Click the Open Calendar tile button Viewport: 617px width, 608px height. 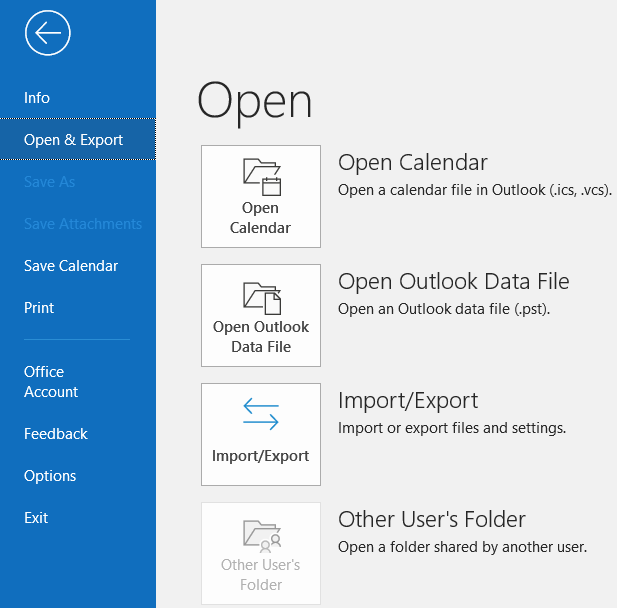261,196
